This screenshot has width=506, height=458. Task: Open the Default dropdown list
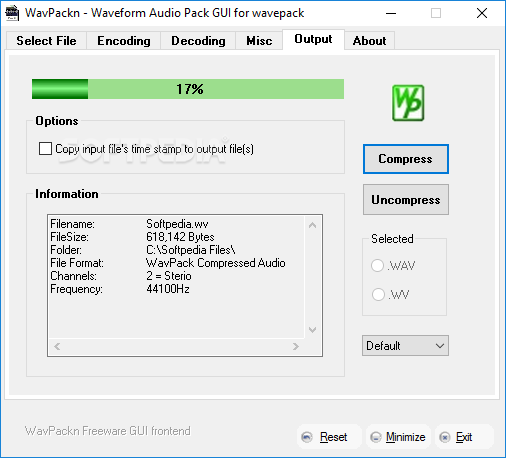click(405, 346)
